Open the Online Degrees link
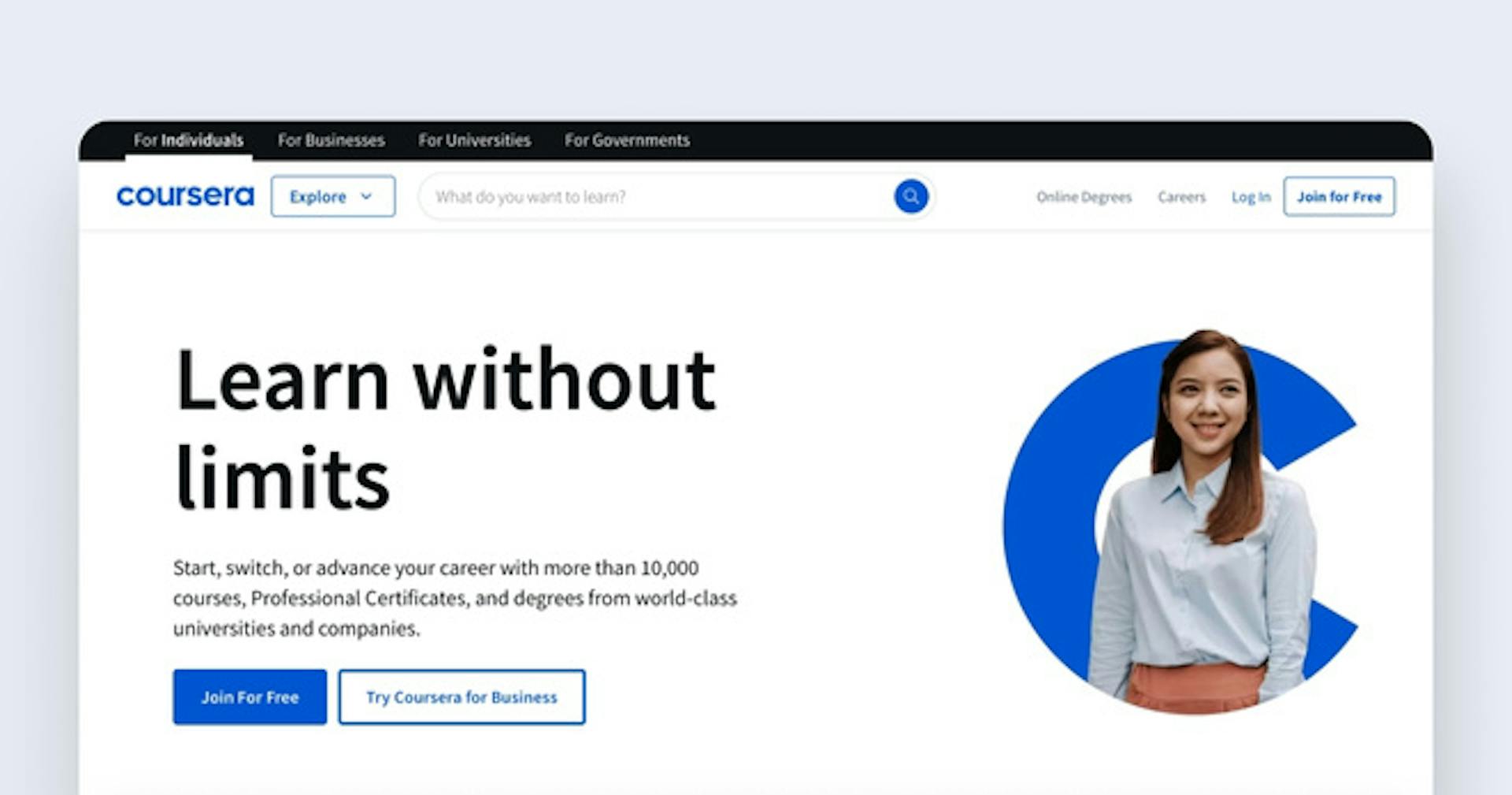 [x=1084, y=197]
